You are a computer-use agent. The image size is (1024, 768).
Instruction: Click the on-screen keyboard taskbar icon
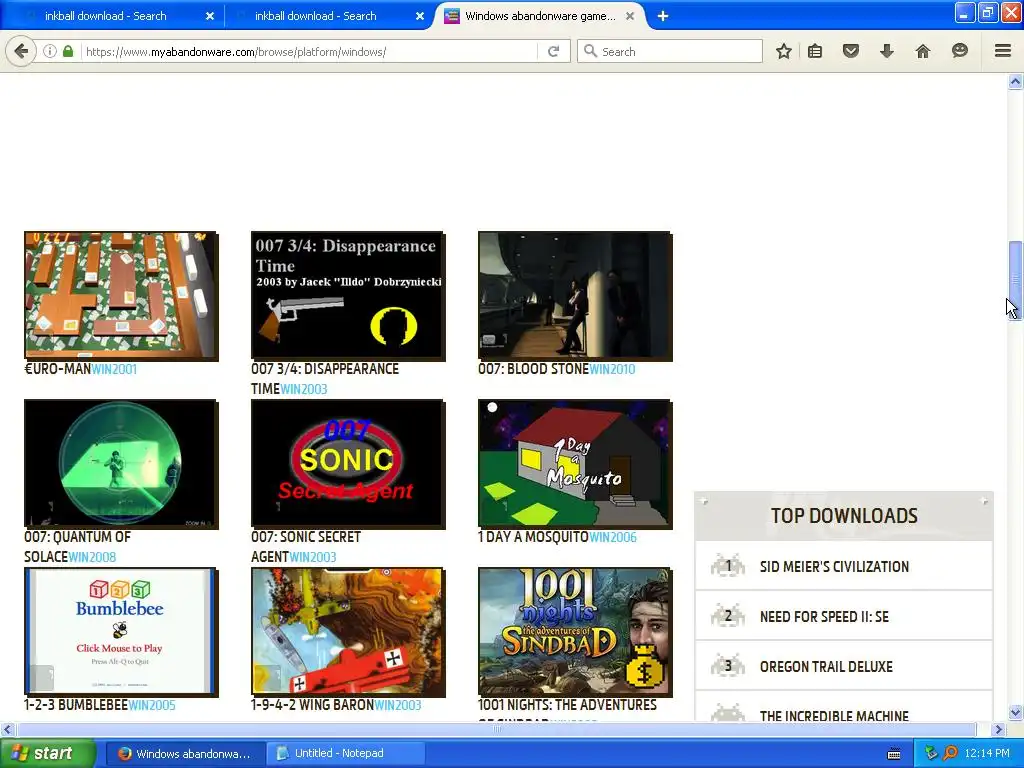pos(894,754)
